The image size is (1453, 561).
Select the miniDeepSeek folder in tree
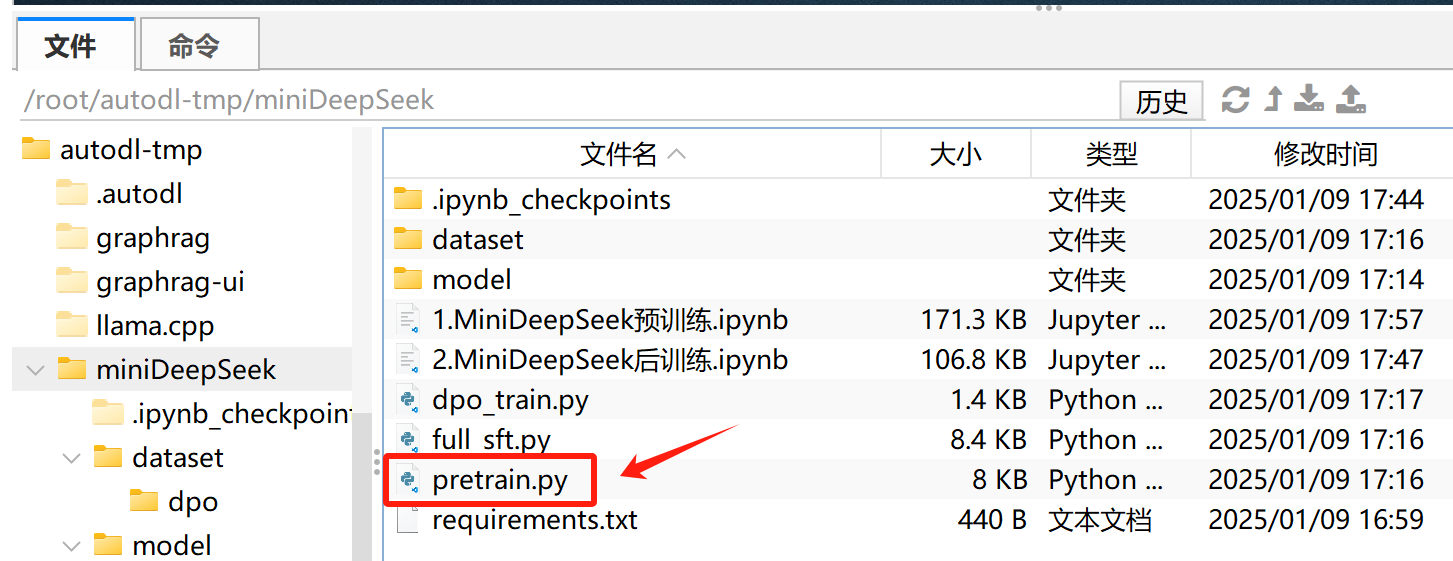coord(186,370)
